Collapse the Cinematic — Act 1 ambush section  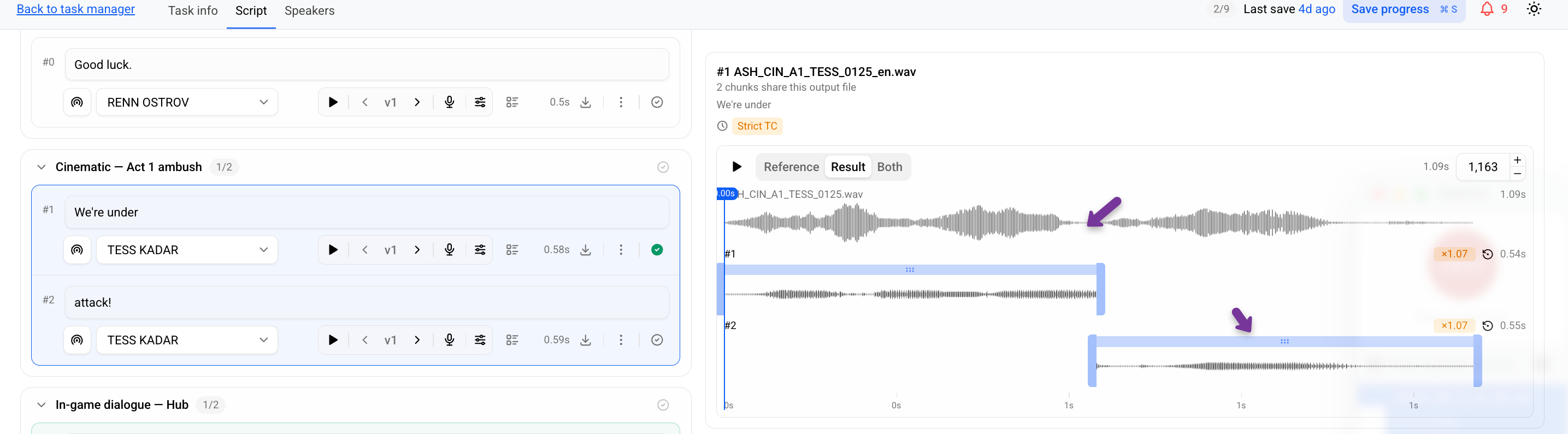point(42,167)
